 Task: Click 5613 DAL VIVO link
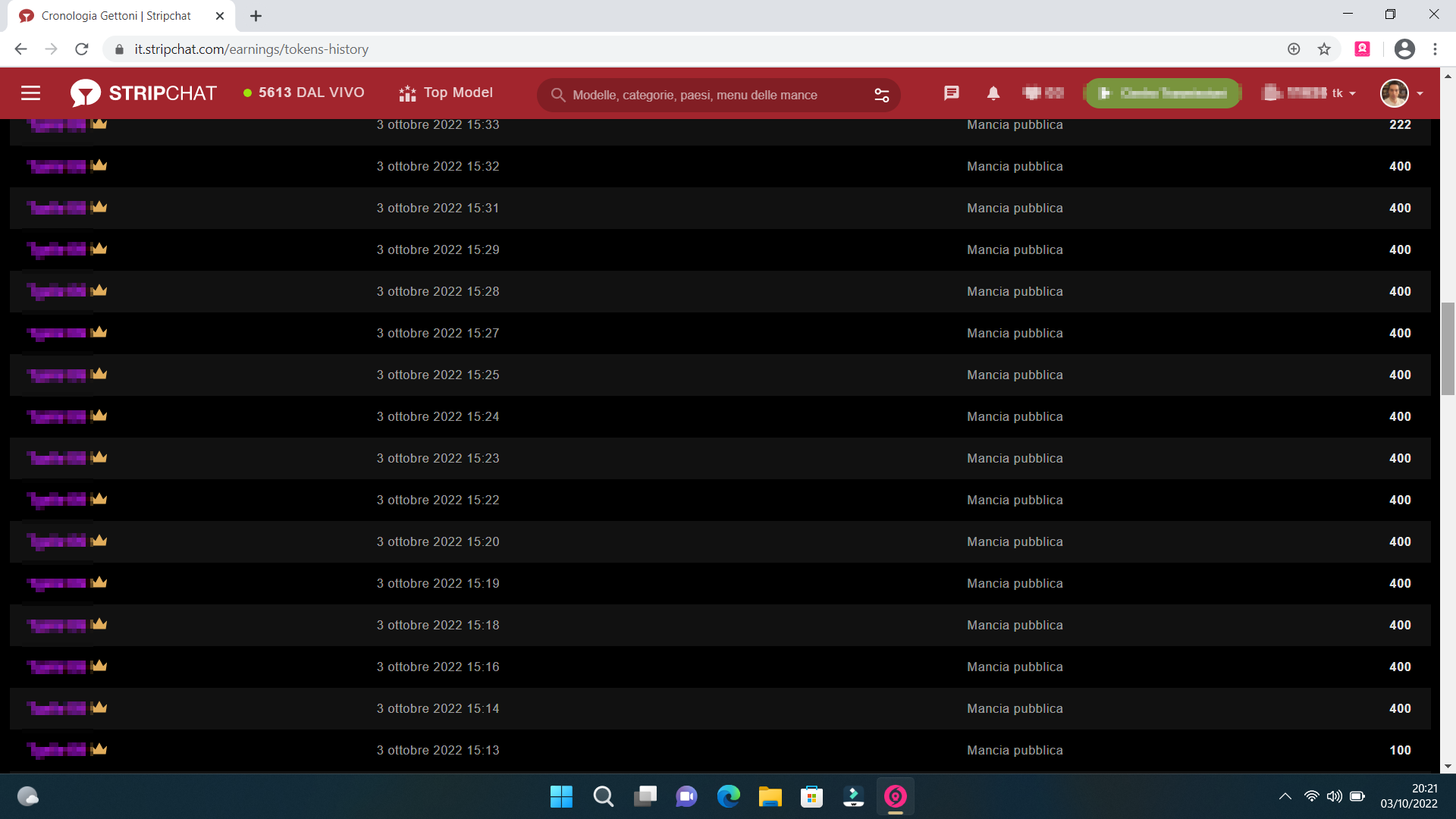click(x=303, y=93)
